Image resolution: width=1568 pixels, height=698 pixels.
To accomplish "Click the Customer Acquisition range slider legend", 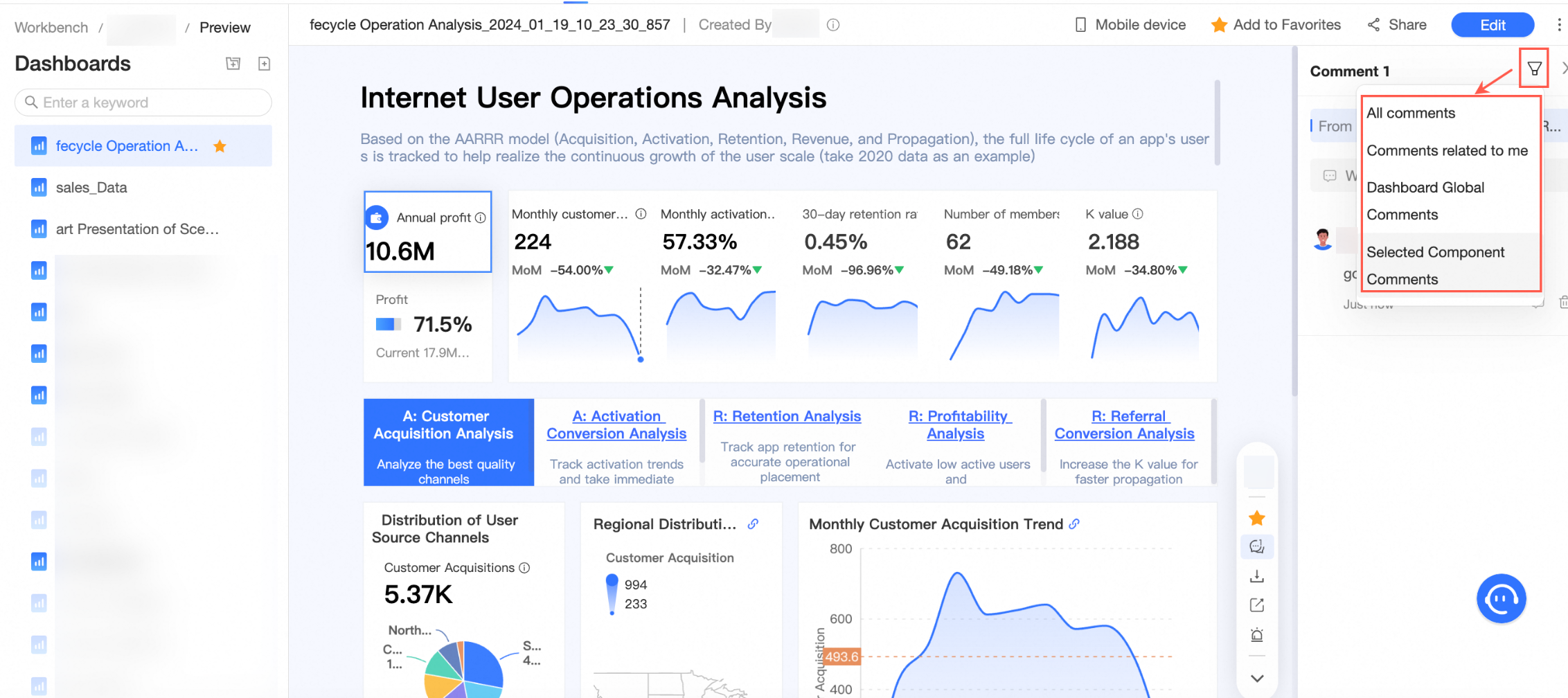I will pos(612,594).
